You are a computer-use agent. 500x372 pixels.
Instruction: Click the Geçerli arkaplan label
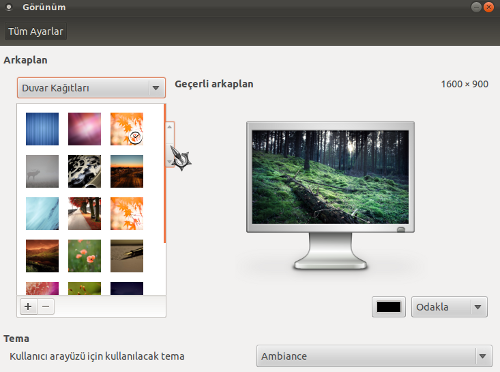coord(214,84)
